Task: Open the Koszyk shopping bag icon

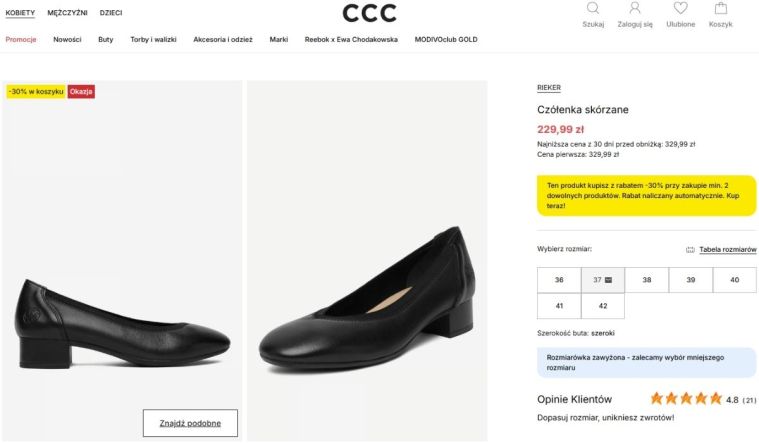Action: coord(720,8)
